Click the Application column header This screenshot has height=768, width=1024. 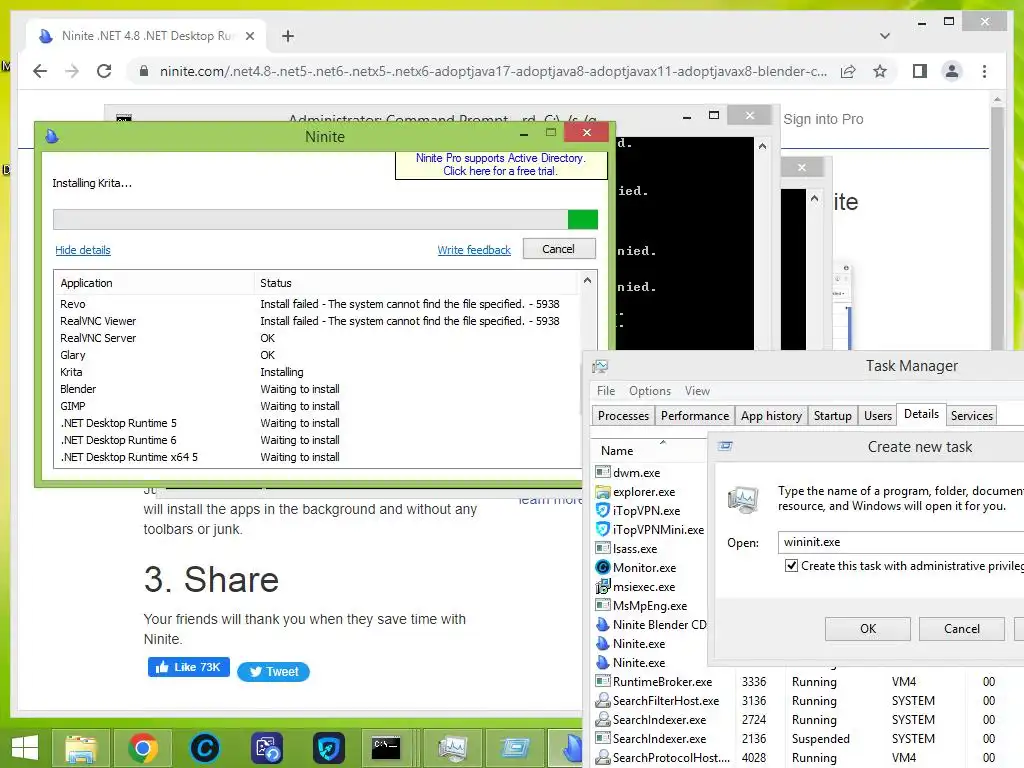pos(154,283)
